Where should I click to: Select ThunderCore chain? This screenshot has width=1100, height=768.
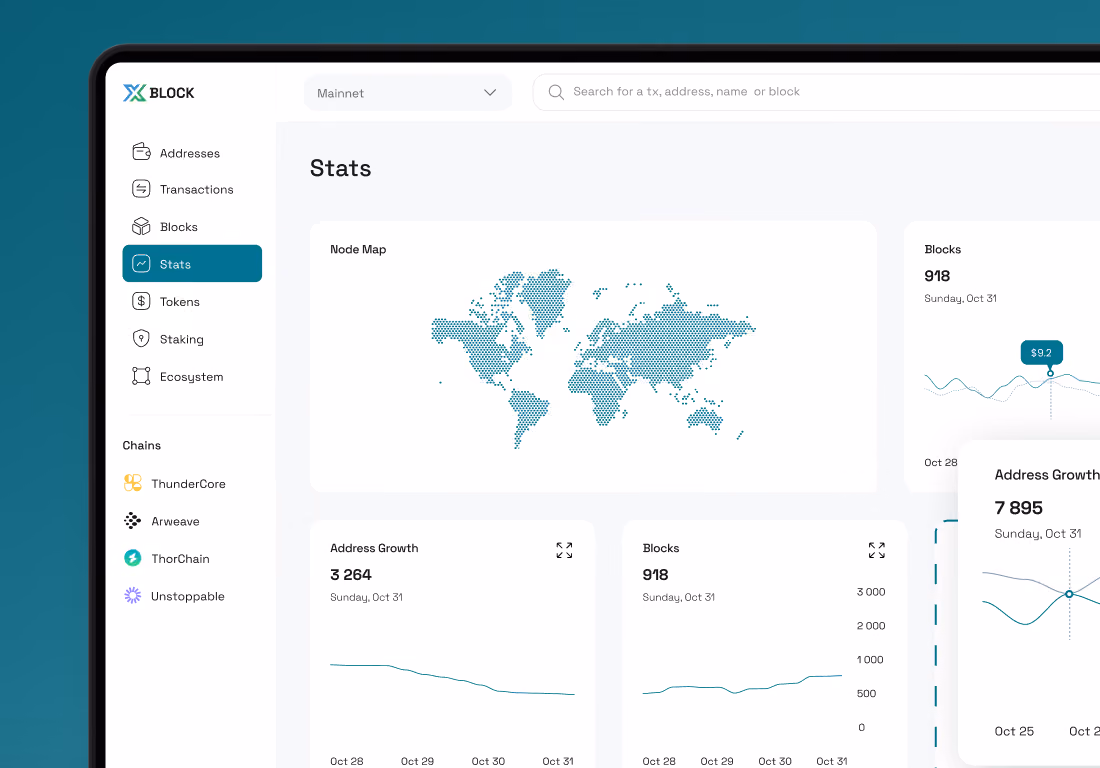click(x=175, y=483)
